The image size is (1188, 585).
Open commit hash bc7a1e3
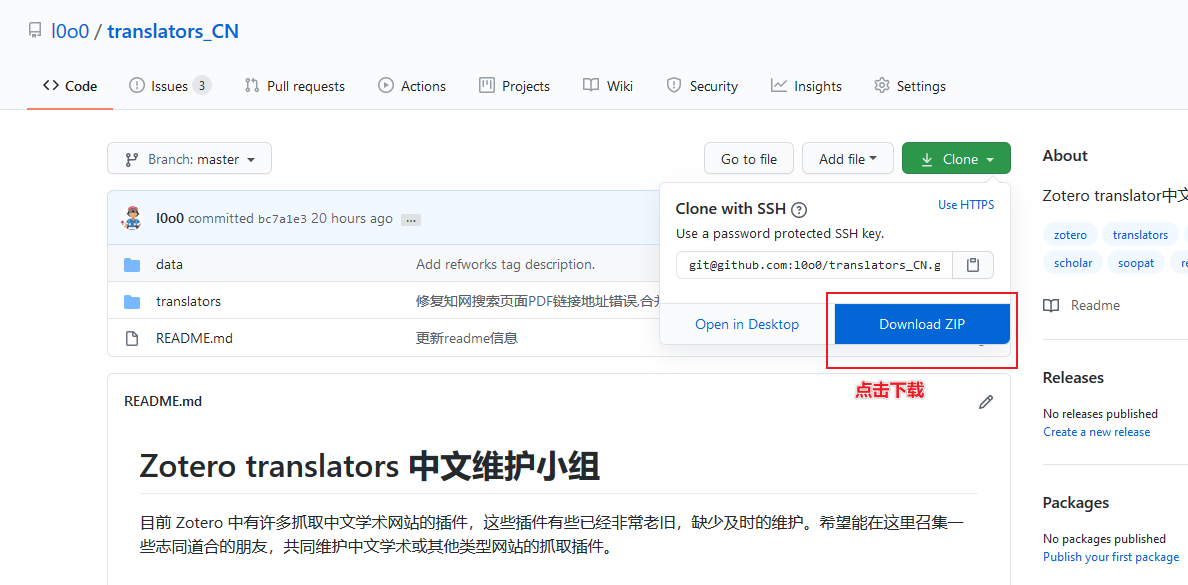coord(282,219)
